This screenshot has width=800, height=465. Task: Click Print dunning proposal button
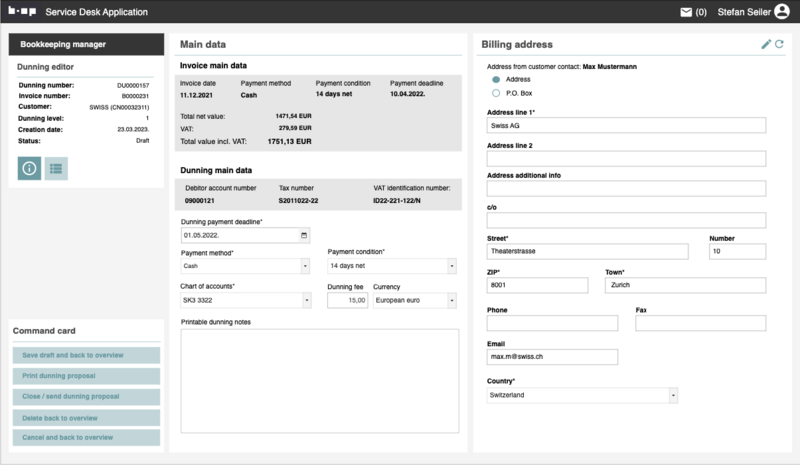tap(86, 376)
